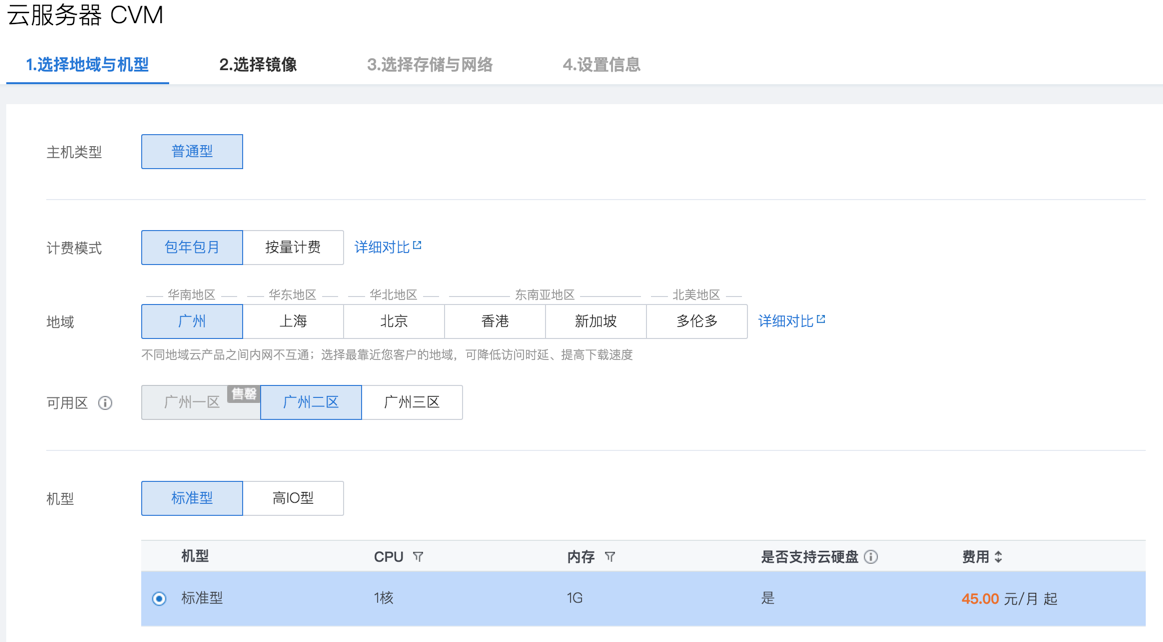
Task: Click the 售罄 sold-out badge
Action: coord(243,394)
